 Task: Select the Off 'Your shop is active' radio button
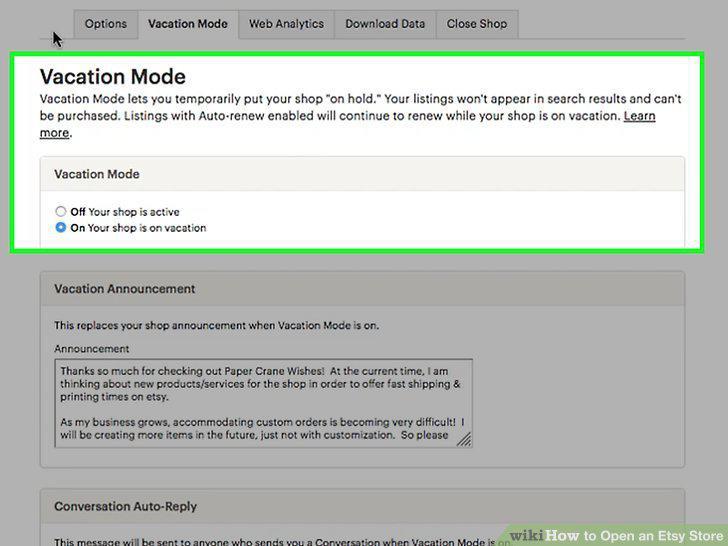[x=61, y=212]
